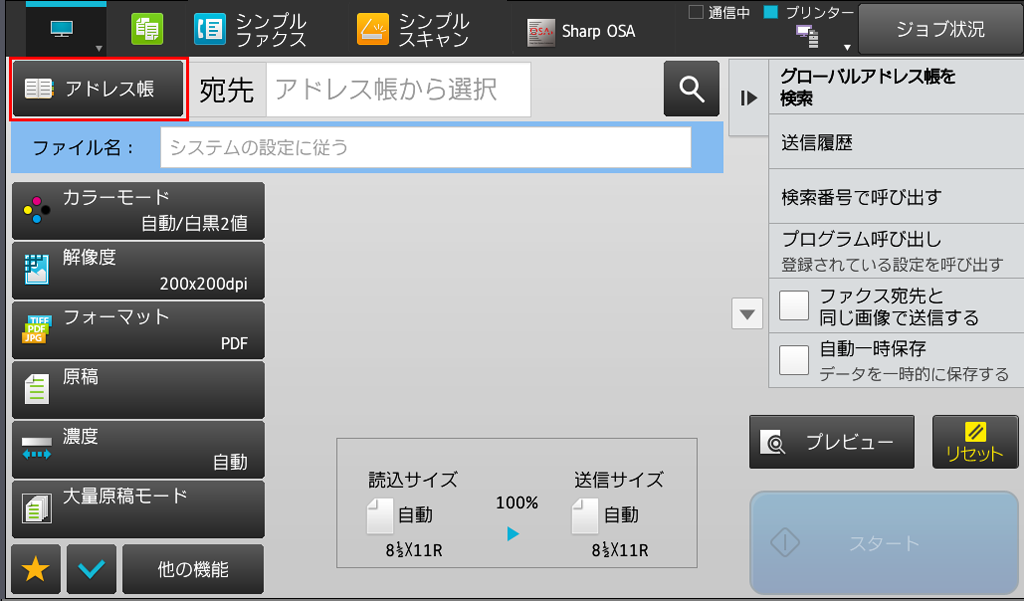Click the プリンター status indicator box
1024x601 pixels.
pyautogui.click(x=771, y=12)
